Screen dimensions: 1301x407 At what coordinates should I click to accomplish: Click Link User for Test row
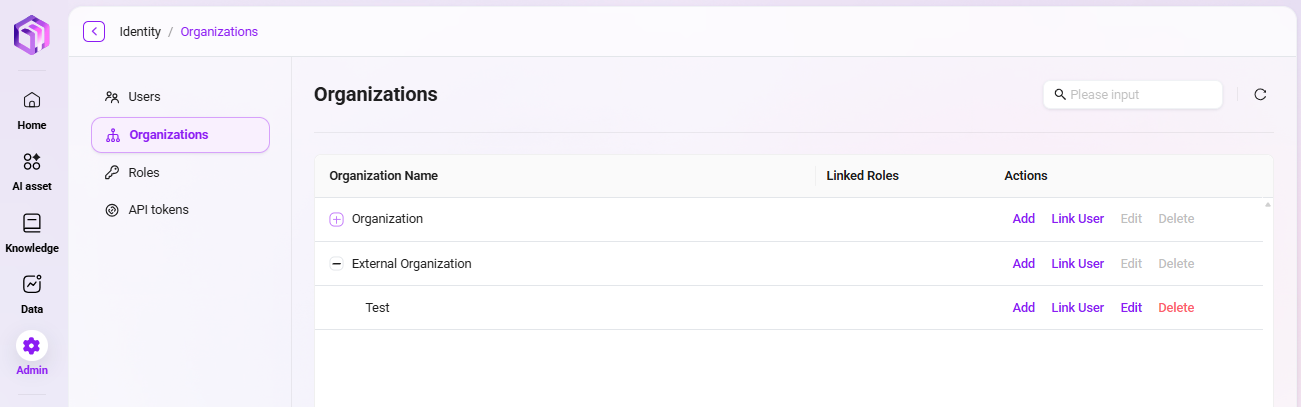coord(1077,308)
